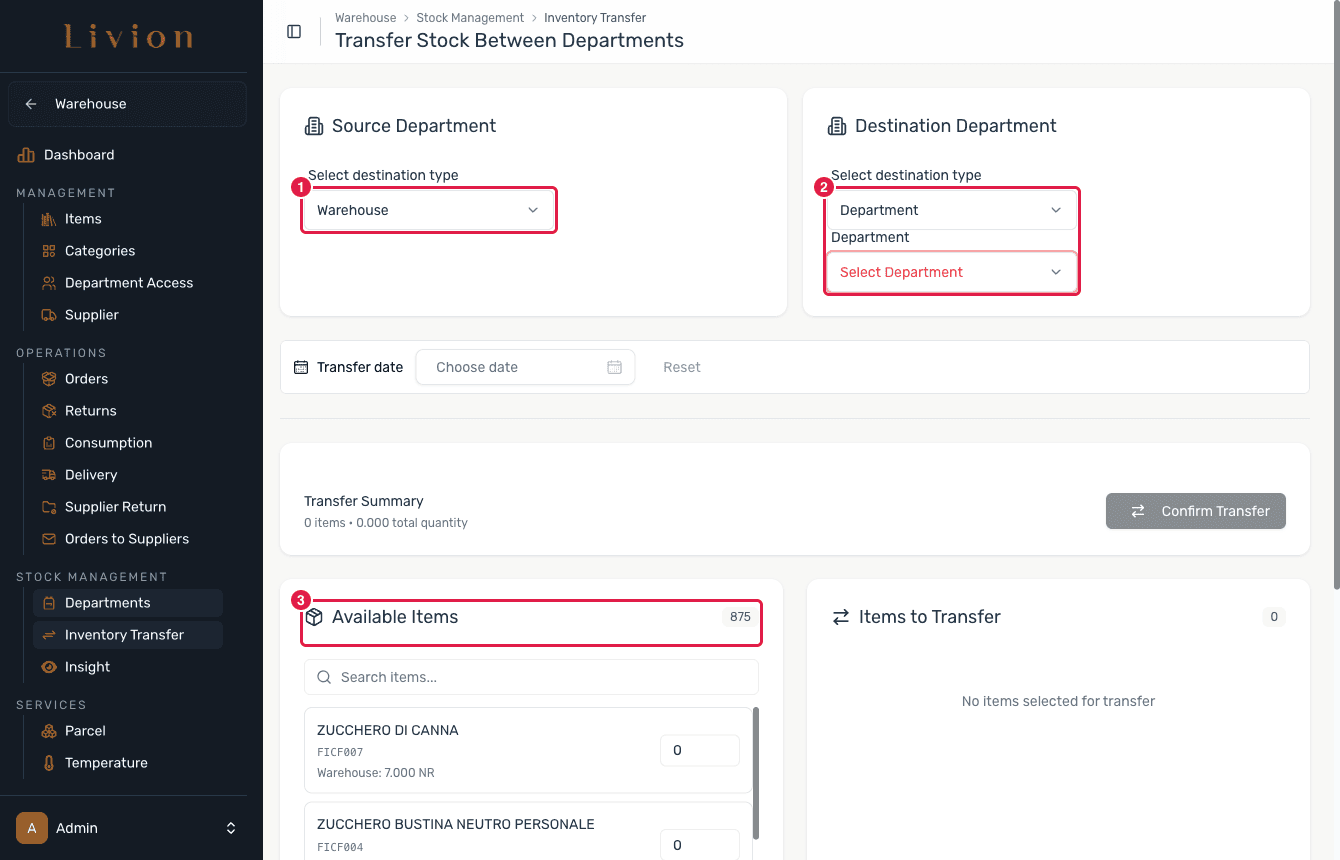Open the Select Department dropdown

click(951, 272)
